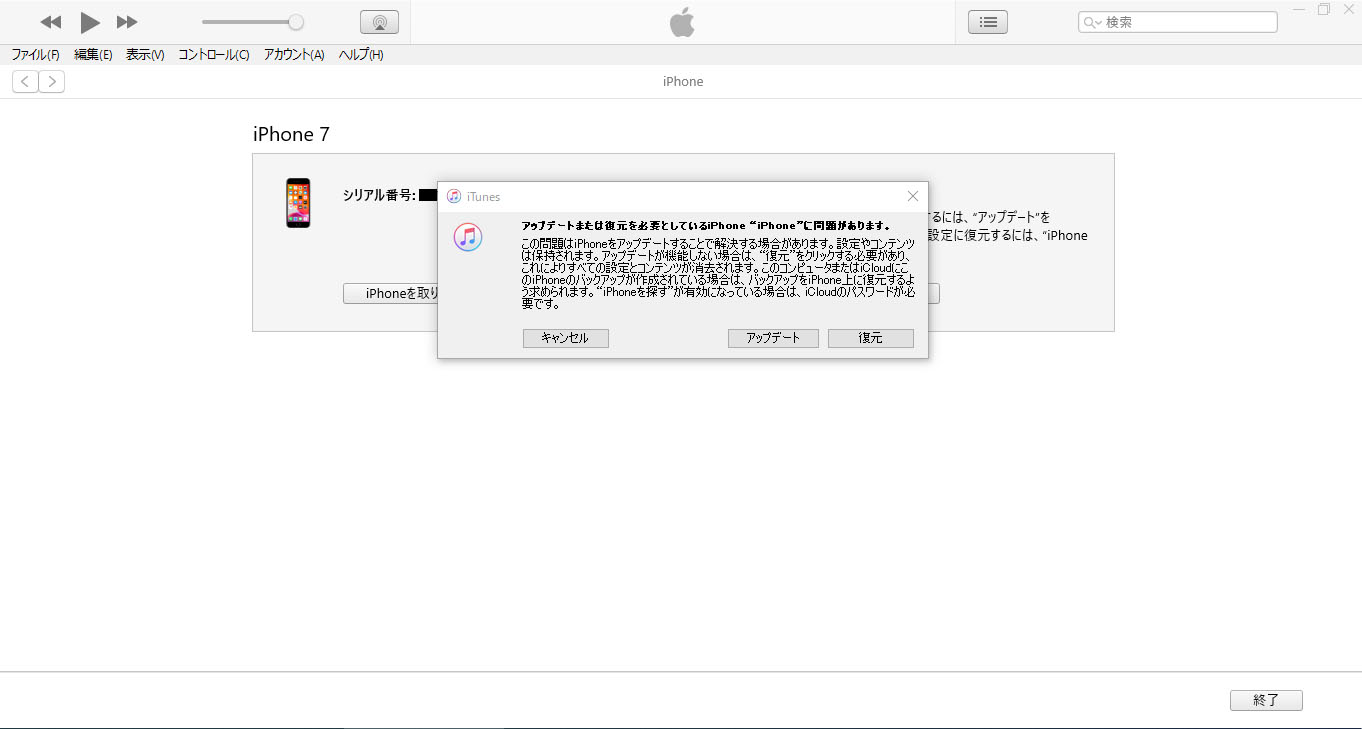Restore the iTunes window size
The image size is (1362, 729).
(x=1324, y=9)
